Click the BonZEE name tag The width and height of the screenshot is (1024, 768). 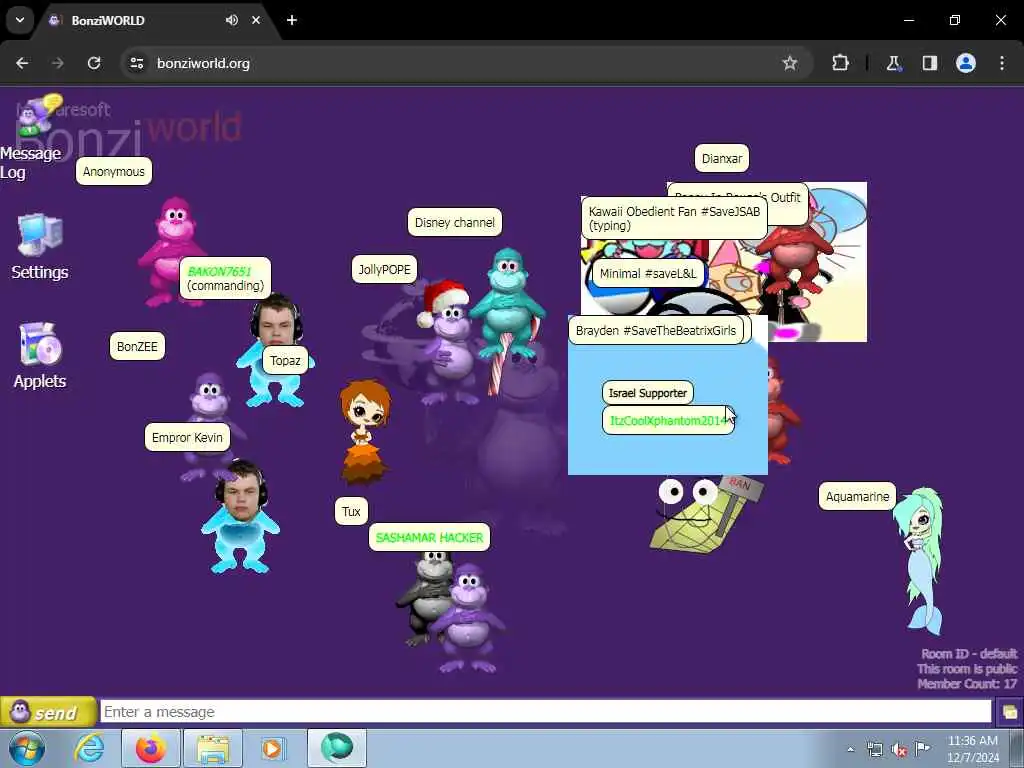point(137,346)
